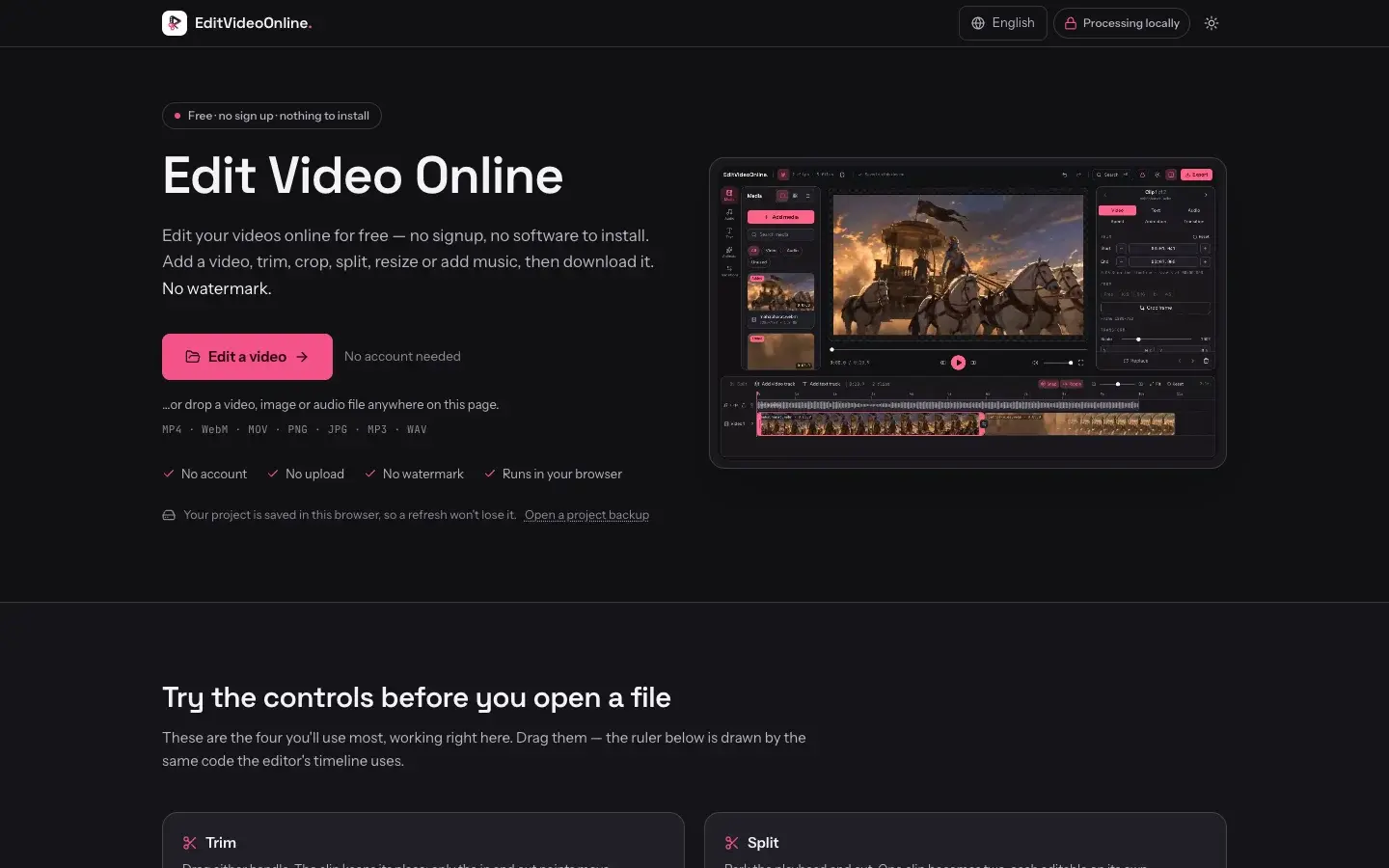1389x868 pixels.
Task: Click the "Trim" card title
Action: [221, 843]
